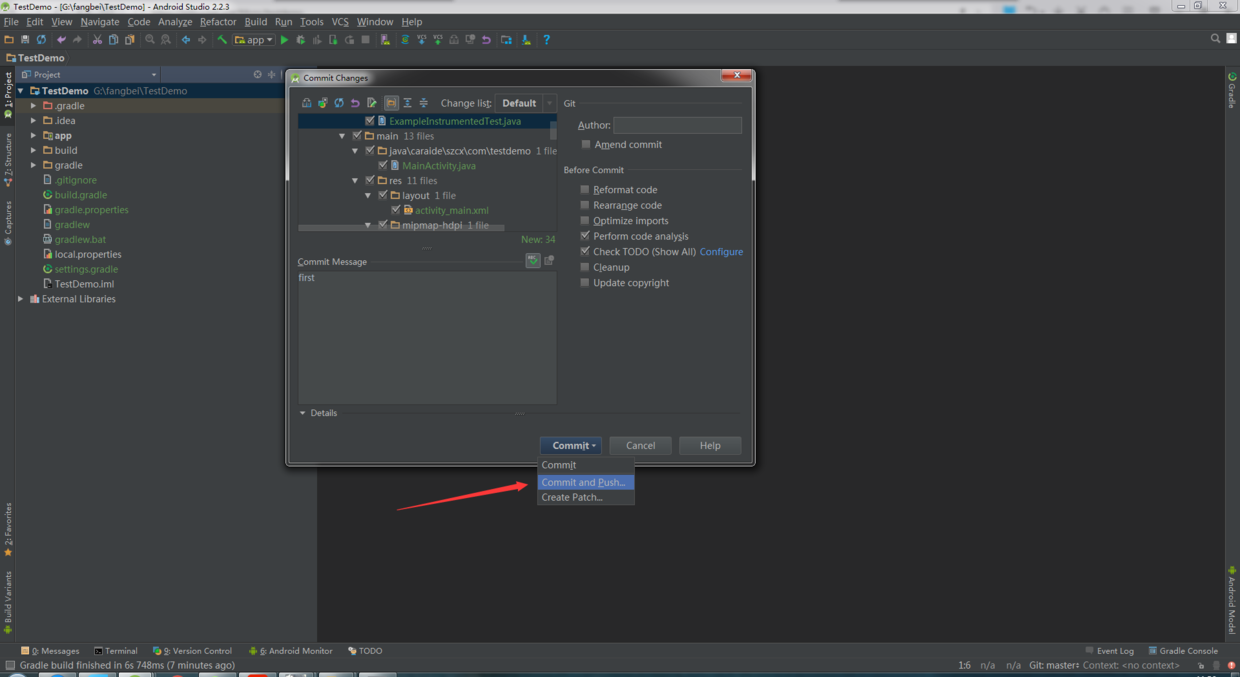Viewport: 1240px width, 677px height.
Task: Choose the plain Commit menu option
Action: pos(585,465)
